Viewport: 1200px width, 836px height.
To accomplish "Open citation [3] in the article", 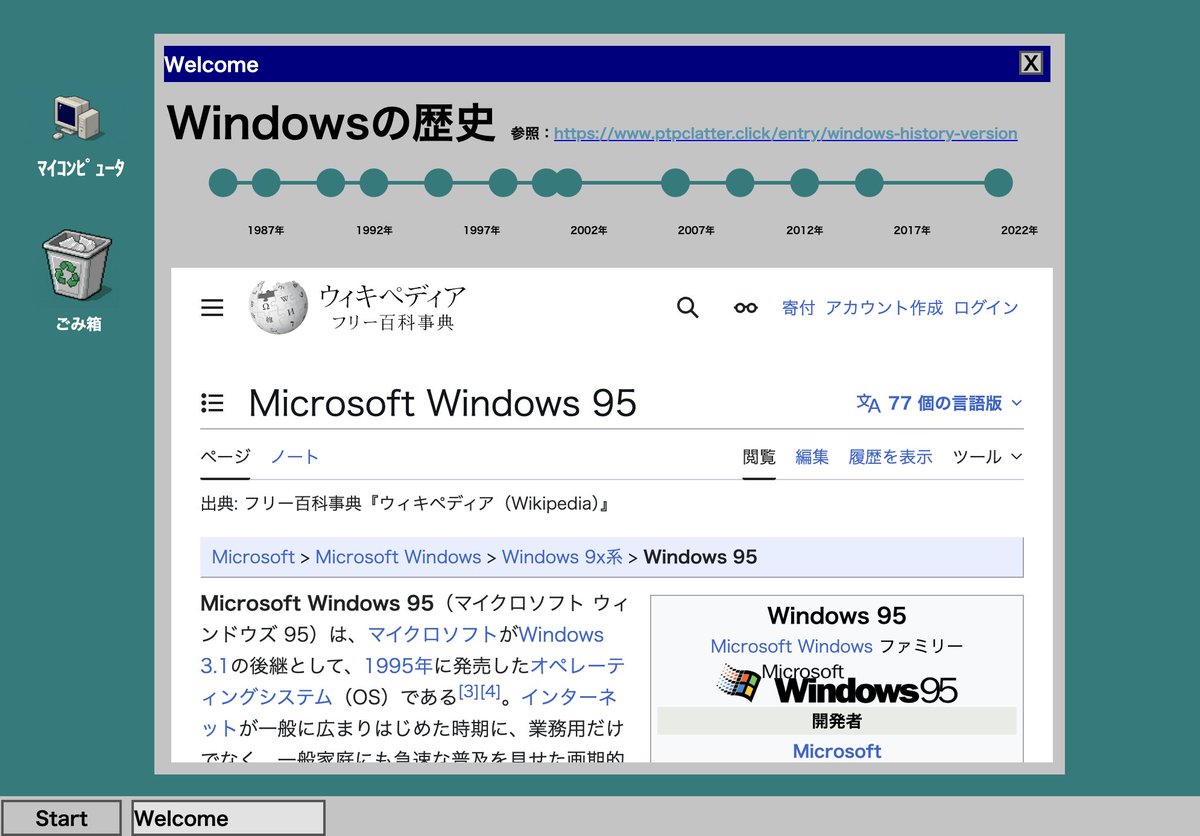I will tap(469, 691).
